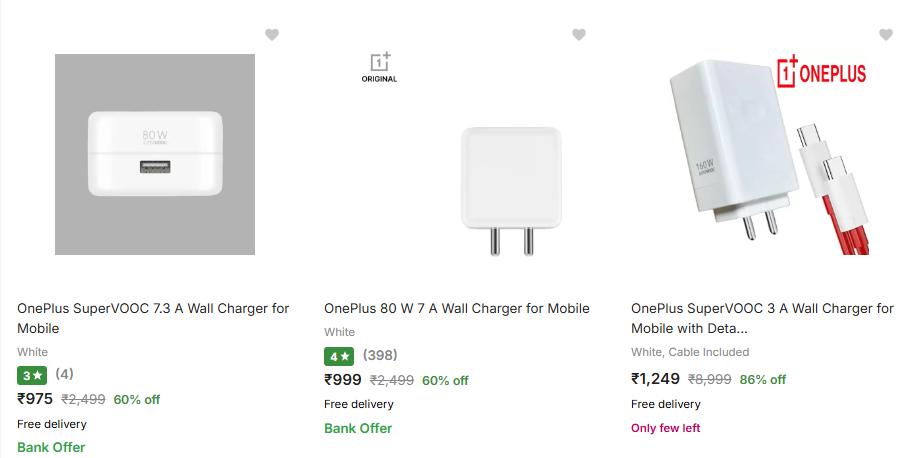This screenshot has height=458, width=914.
Task: View the white two-pin charger image
Action: pos(511,191)
